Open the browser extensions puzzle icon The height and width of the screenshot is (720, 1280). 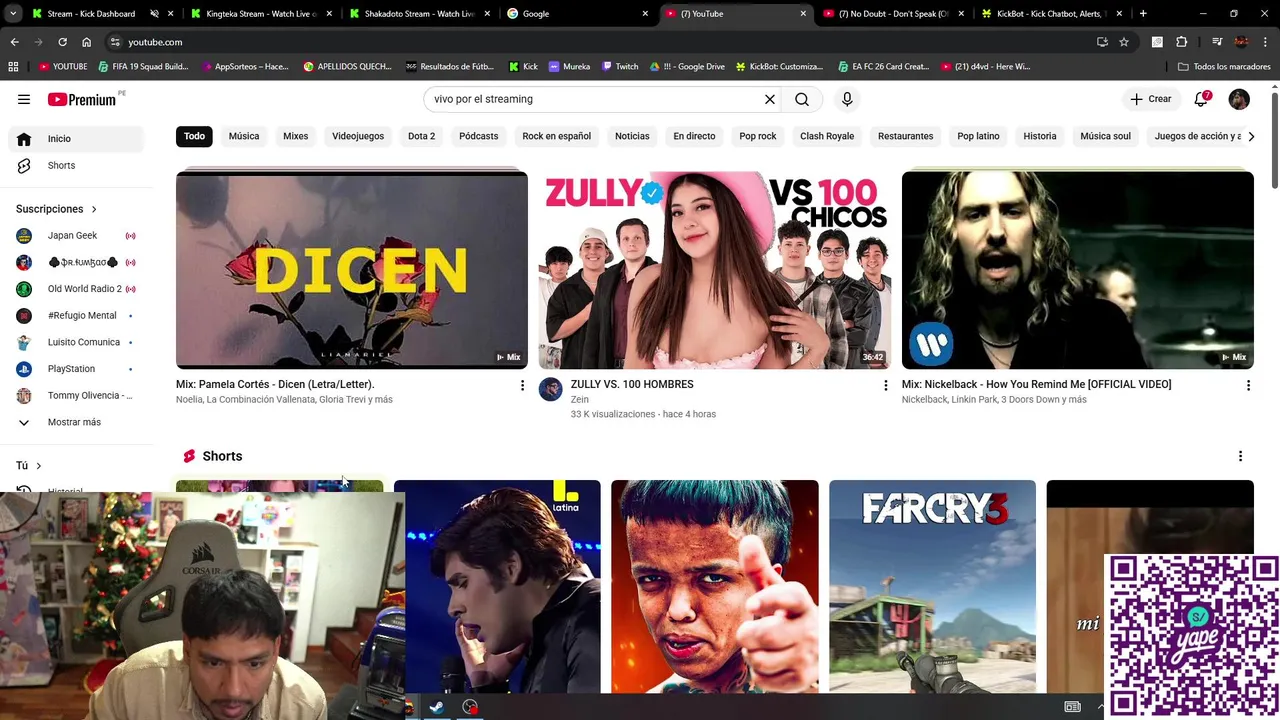click(x=1181, y=42)
